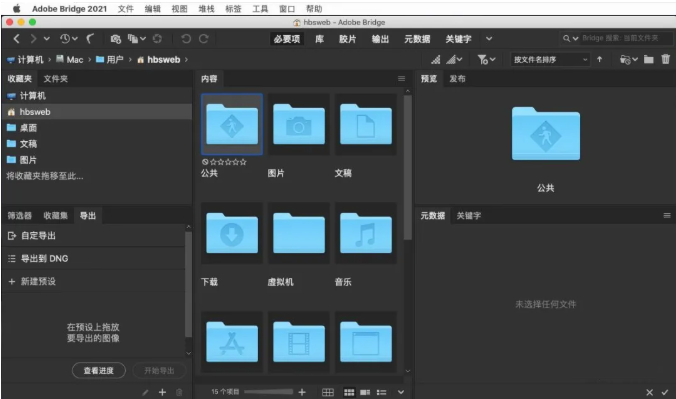This screenshot has width=676, height=399.
Task: Rotate counterclockwise icon
Action: pyautogui.click(x=186, y=39)
